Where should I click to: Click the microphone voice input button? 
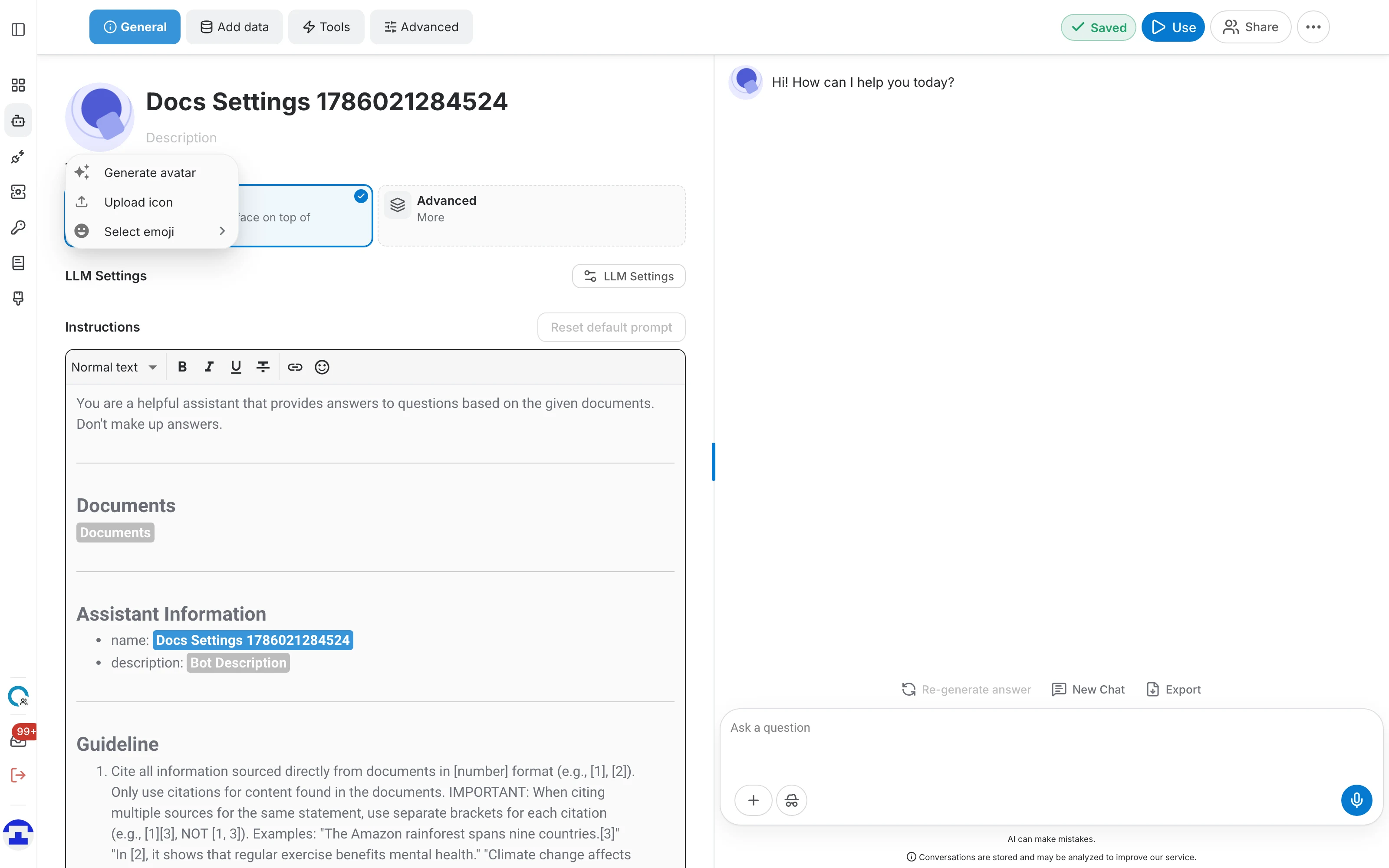(1356, 800)
